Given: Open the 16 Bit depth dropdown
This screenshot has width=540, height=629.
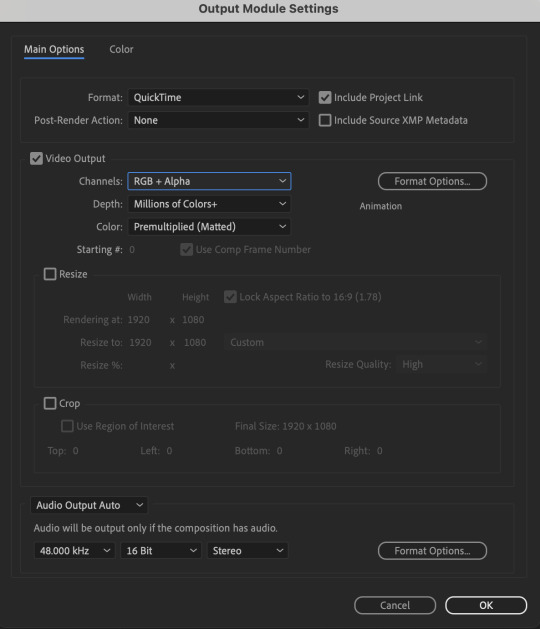Looking at the screenshot, I should tap(161, 551).
